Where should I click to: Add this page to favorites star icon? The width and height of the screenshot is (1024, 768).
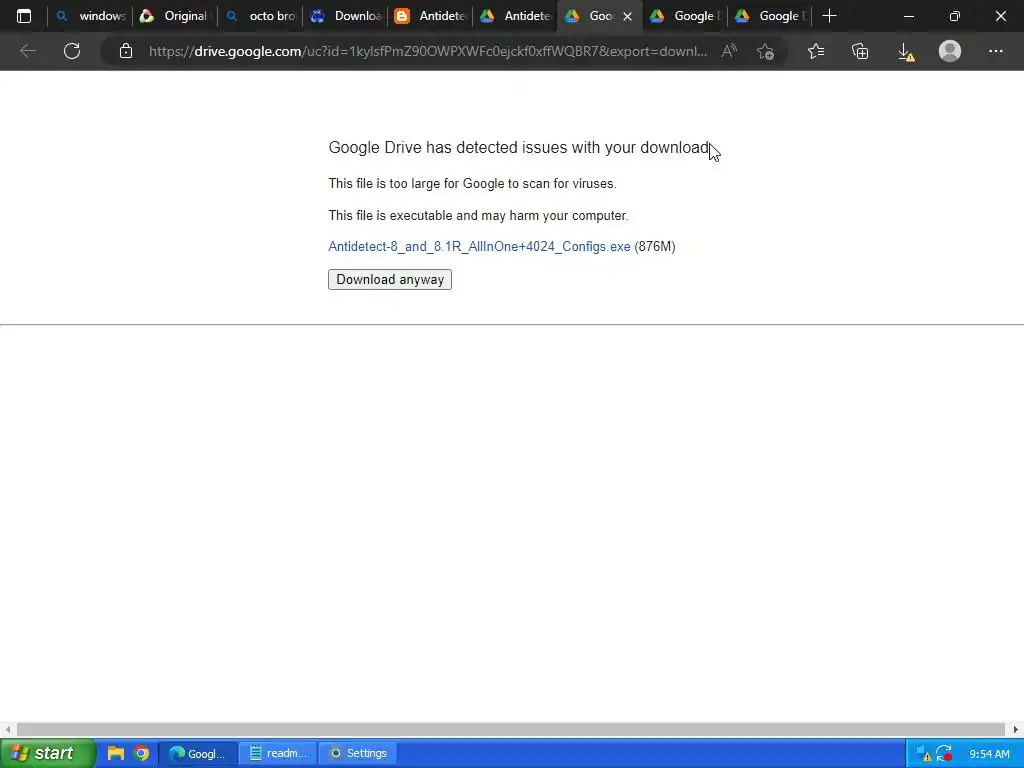point(765,51)
